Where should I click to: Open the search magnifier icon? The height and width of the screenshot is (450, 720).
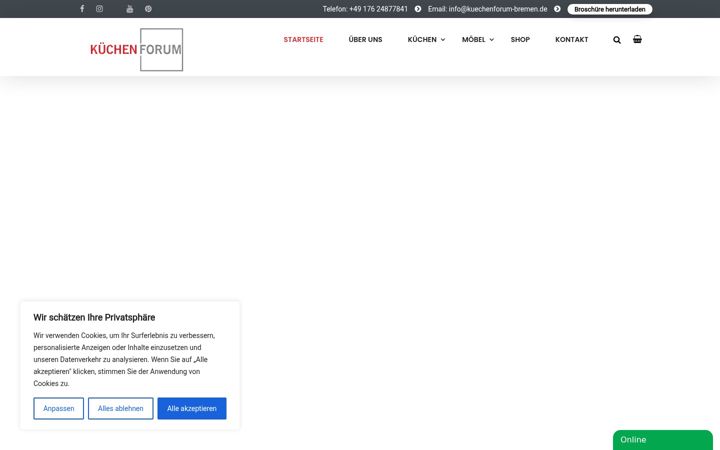(x=617, y=40)
